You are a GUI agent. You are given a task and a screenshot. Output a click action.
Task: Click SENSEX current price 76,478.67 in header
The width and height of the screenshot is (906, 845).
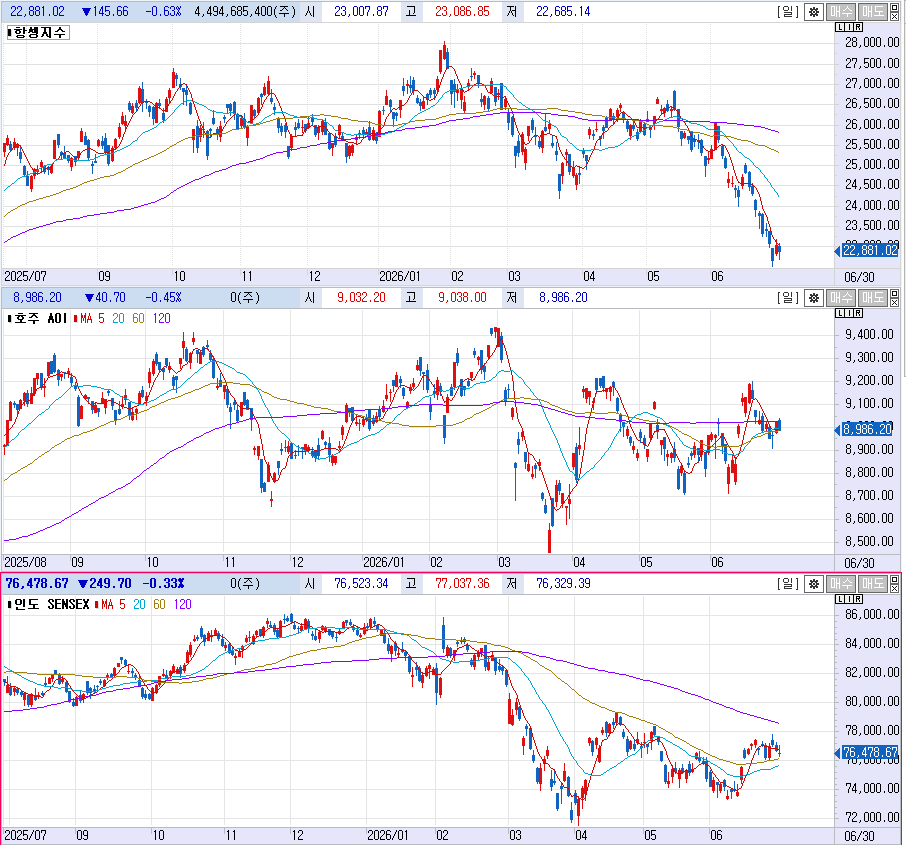(x=37, y=584)
